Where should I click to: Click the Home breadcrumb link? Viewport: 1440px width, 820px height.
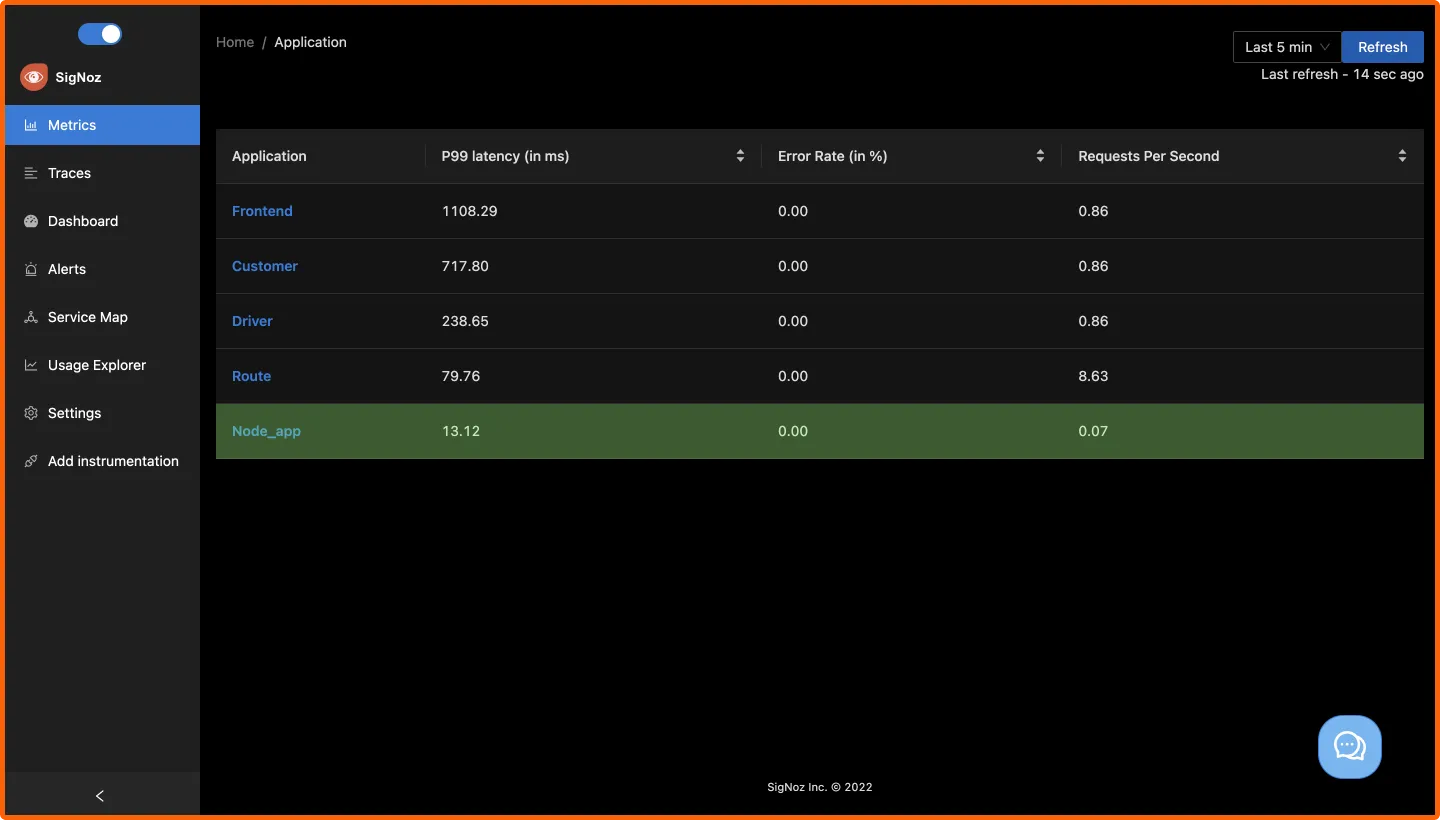[x=235, y=42]
